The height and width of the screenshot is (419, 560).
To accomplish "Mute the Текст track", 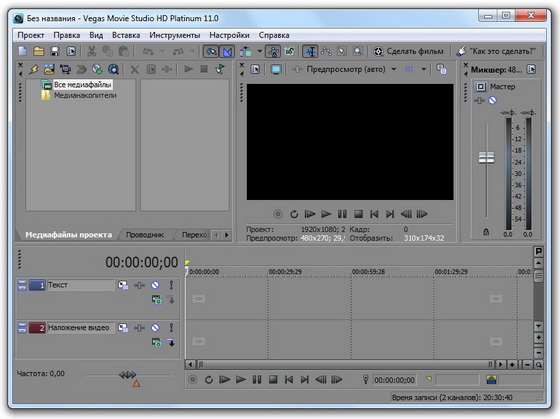I will click(x=155, y=285).
